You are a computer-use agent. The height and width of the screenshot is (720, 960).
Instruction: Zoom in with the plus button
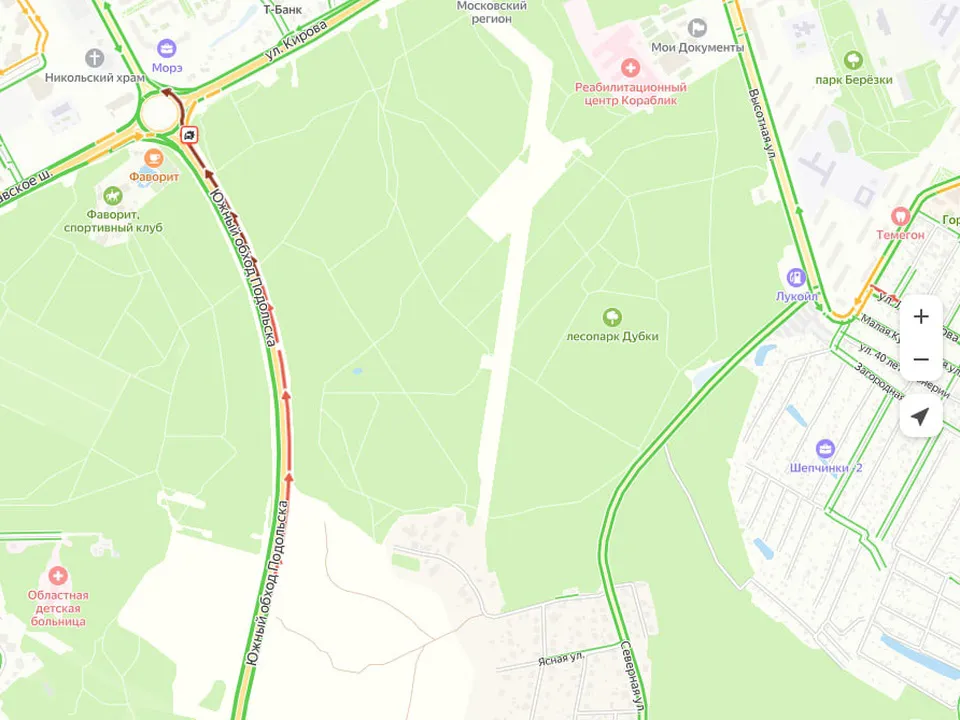(921, 317)
